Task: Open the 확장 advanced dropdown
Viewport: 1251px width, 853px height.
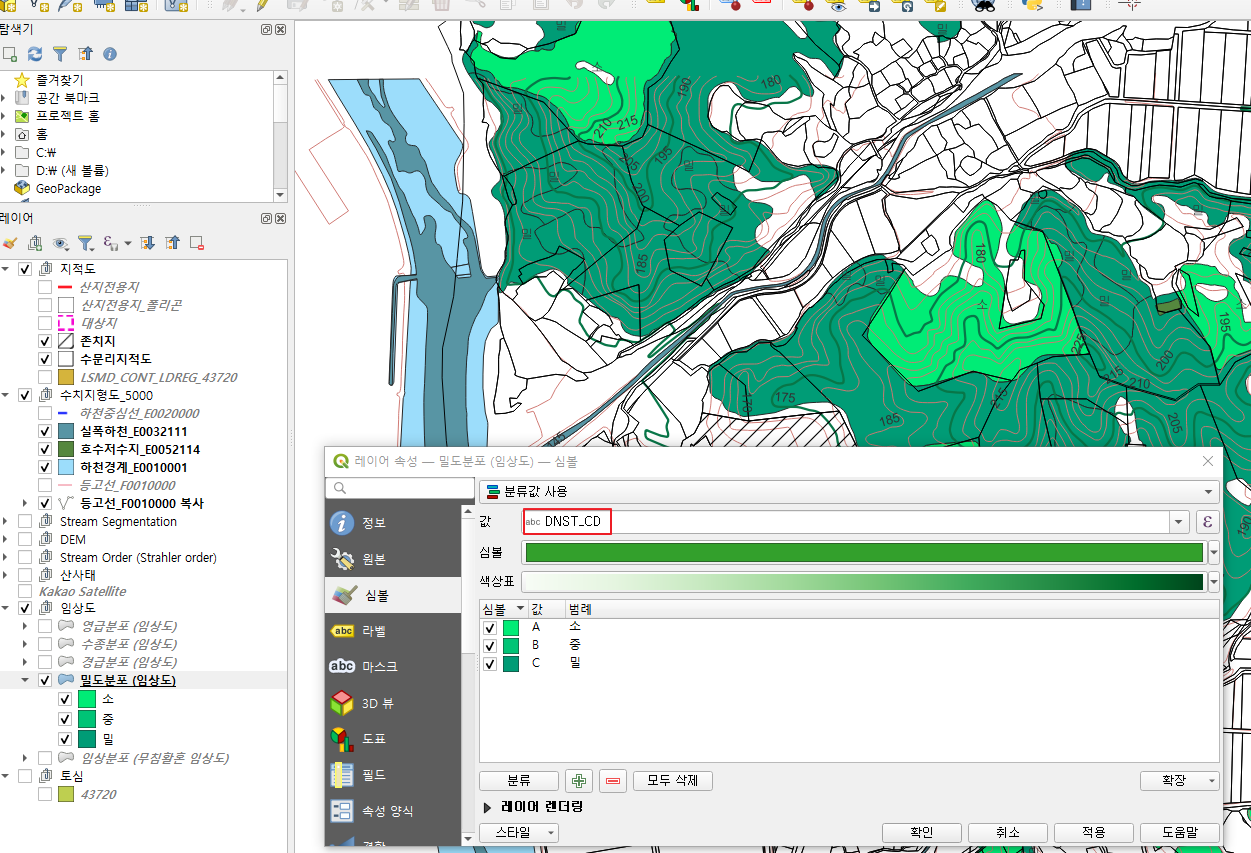Action: pyautogui.click(x=1180, y=781)
